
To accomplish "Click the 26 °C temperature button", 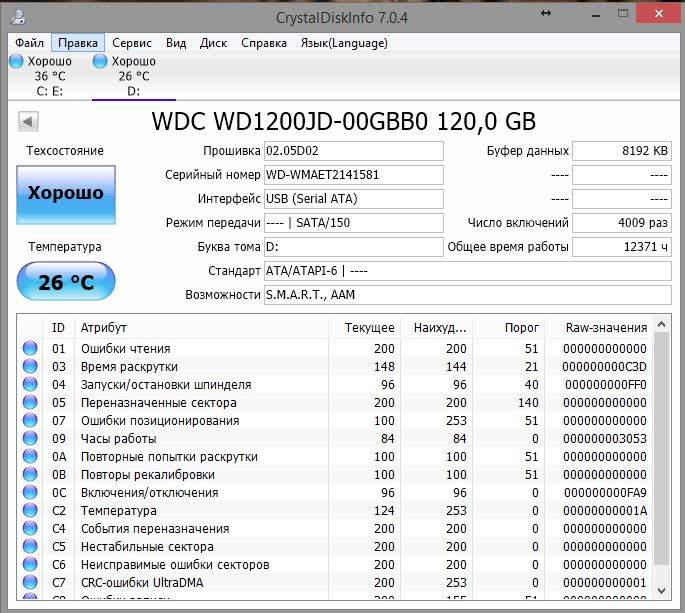I will 66,283.
